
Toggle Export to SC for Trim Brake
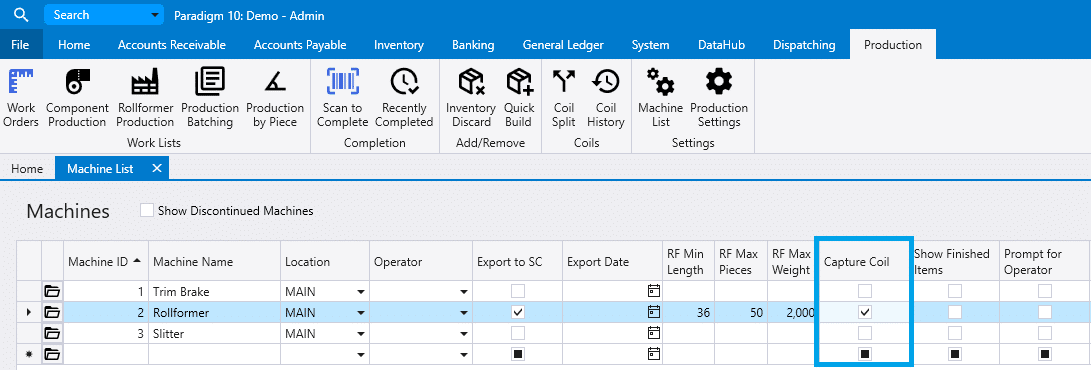(x=518, y=291)
